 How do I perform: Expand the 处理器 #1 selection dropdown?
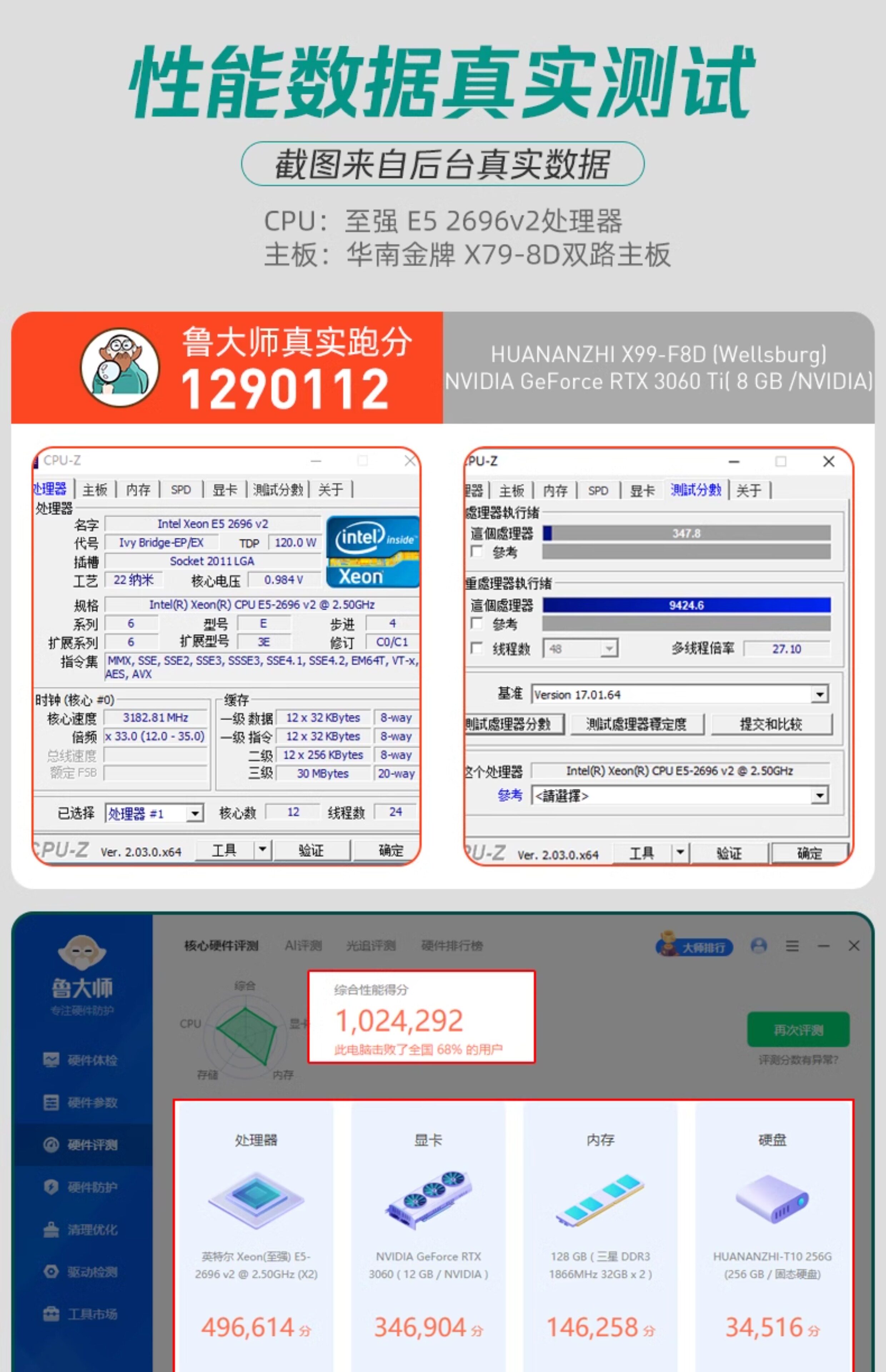coord(195,814)
